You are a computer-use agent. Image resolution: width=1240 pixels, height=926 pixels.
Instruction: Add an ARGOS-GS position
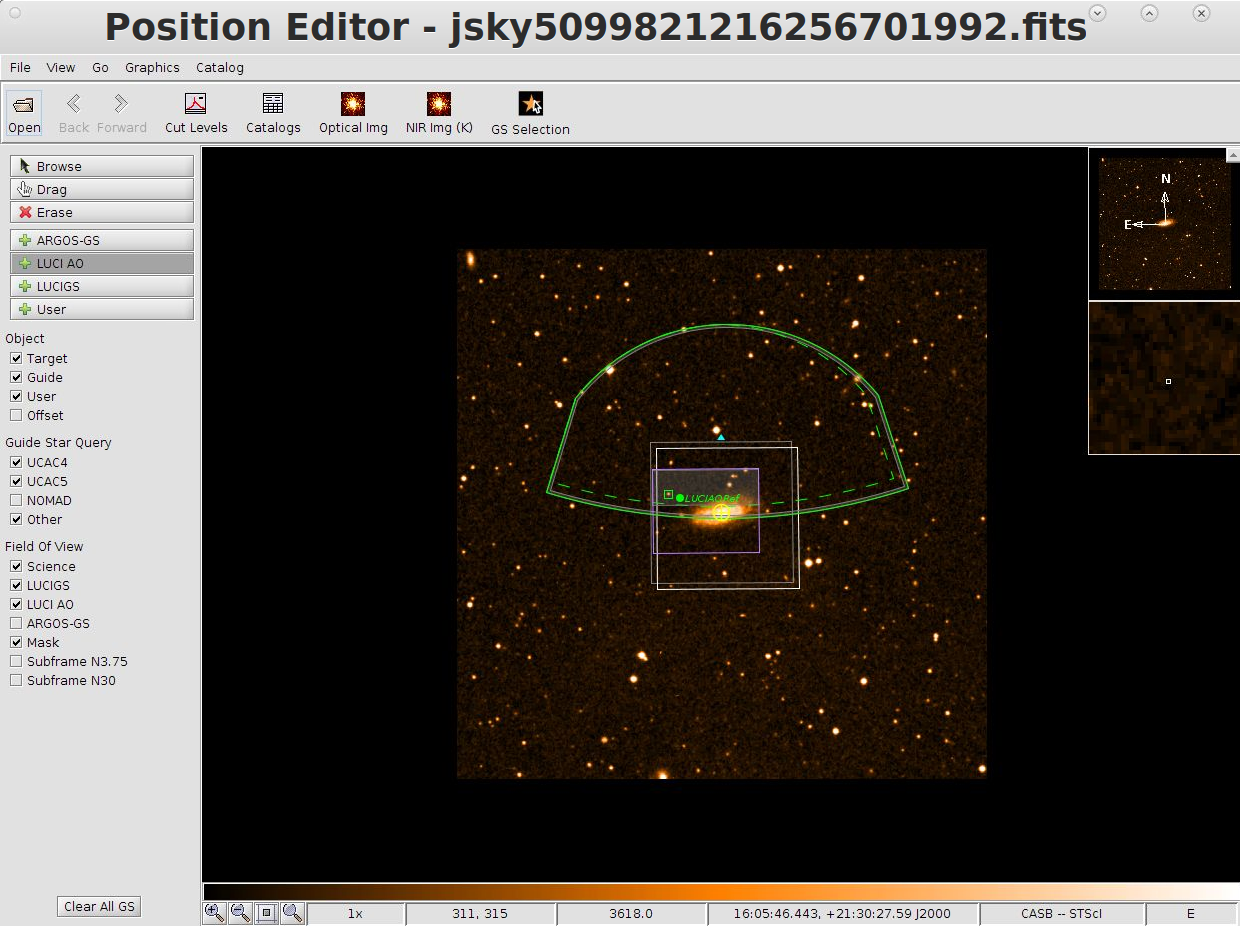coord(102,240)
